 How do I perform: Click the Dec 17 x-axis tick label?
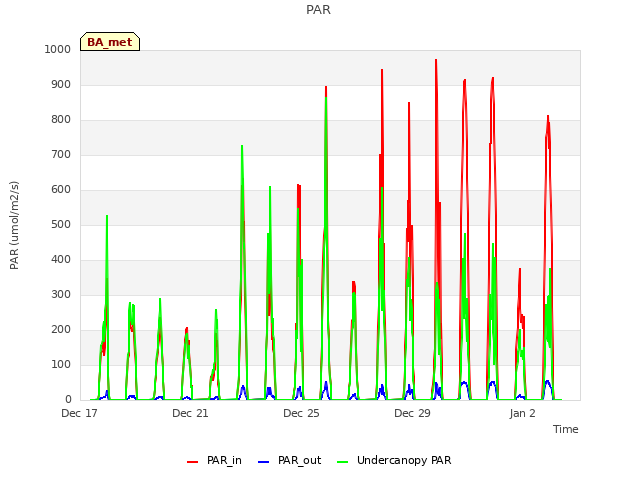pos(79,413)
